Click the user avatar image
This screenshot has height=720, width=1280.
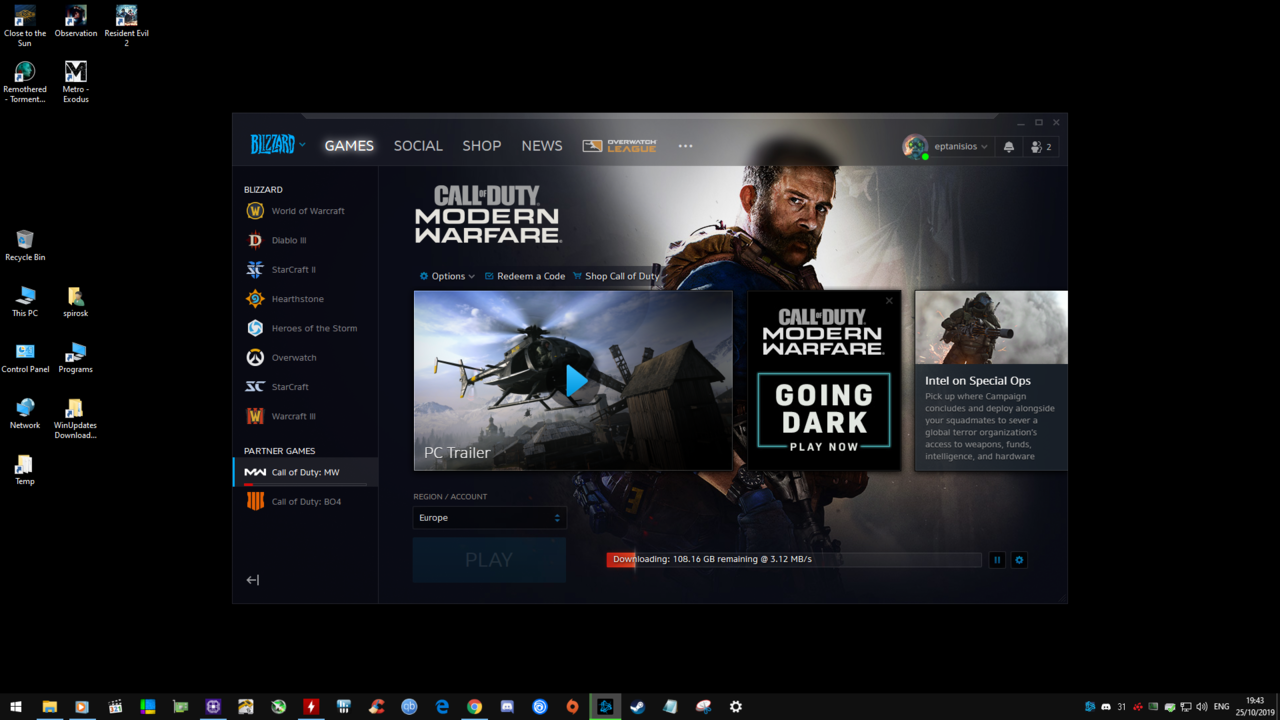click(x=914, y=146)
